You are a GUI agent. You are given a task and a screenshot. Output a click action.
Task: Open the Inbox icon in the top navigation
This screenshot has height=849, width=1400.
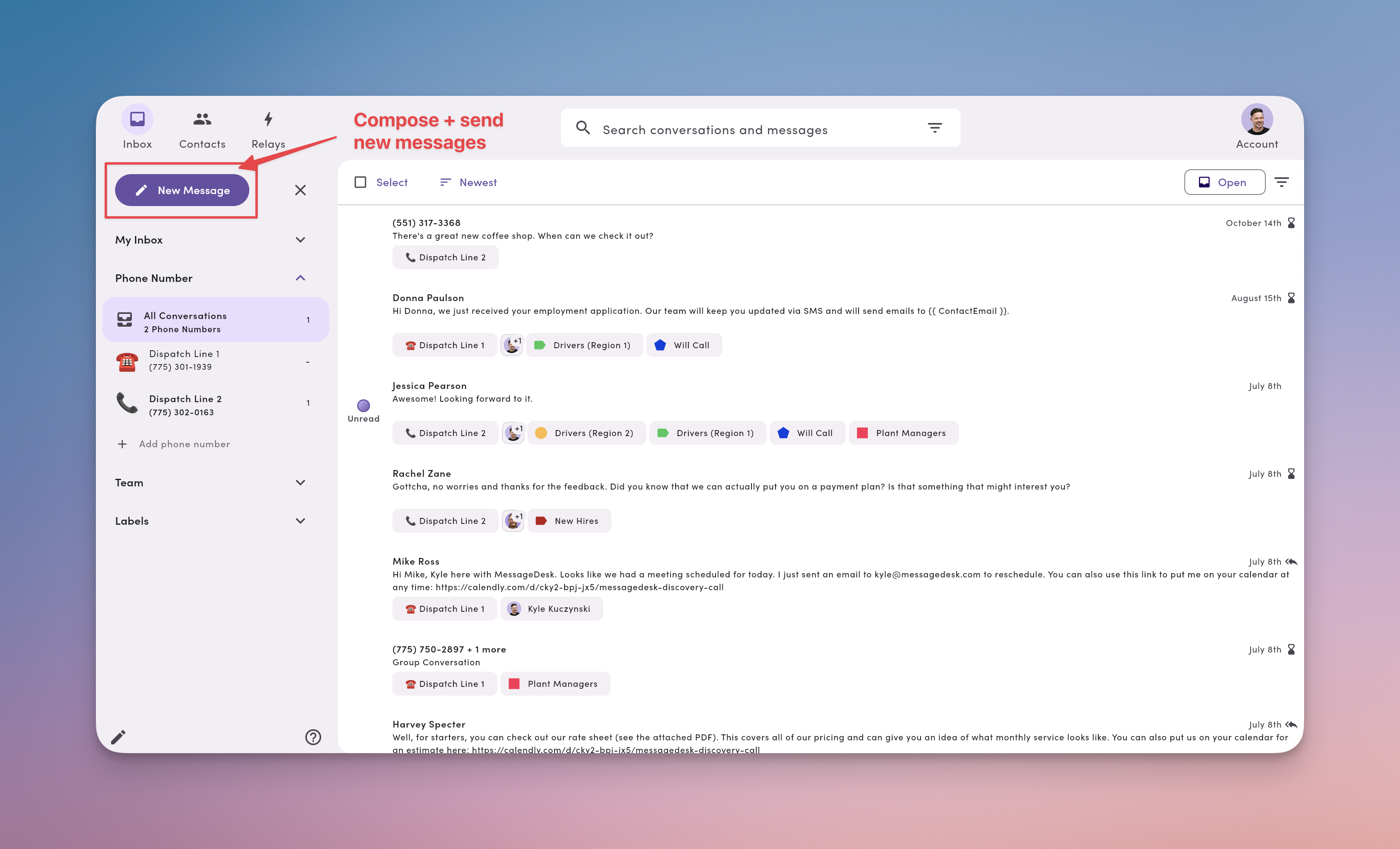pyautogui.click(x=137, y=119)
